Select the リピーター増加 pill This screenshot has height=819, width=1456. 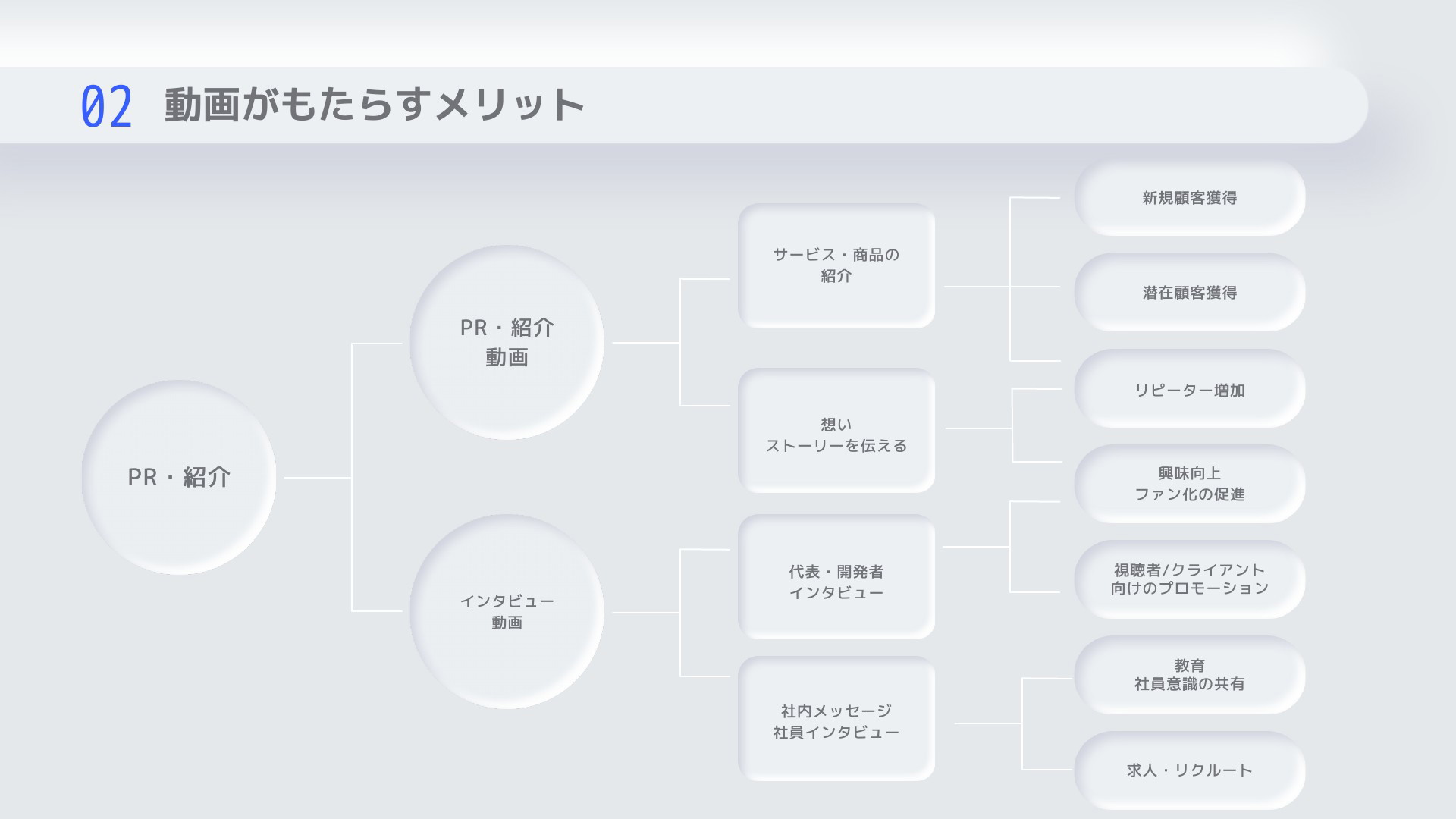[x=1190, y=389]
